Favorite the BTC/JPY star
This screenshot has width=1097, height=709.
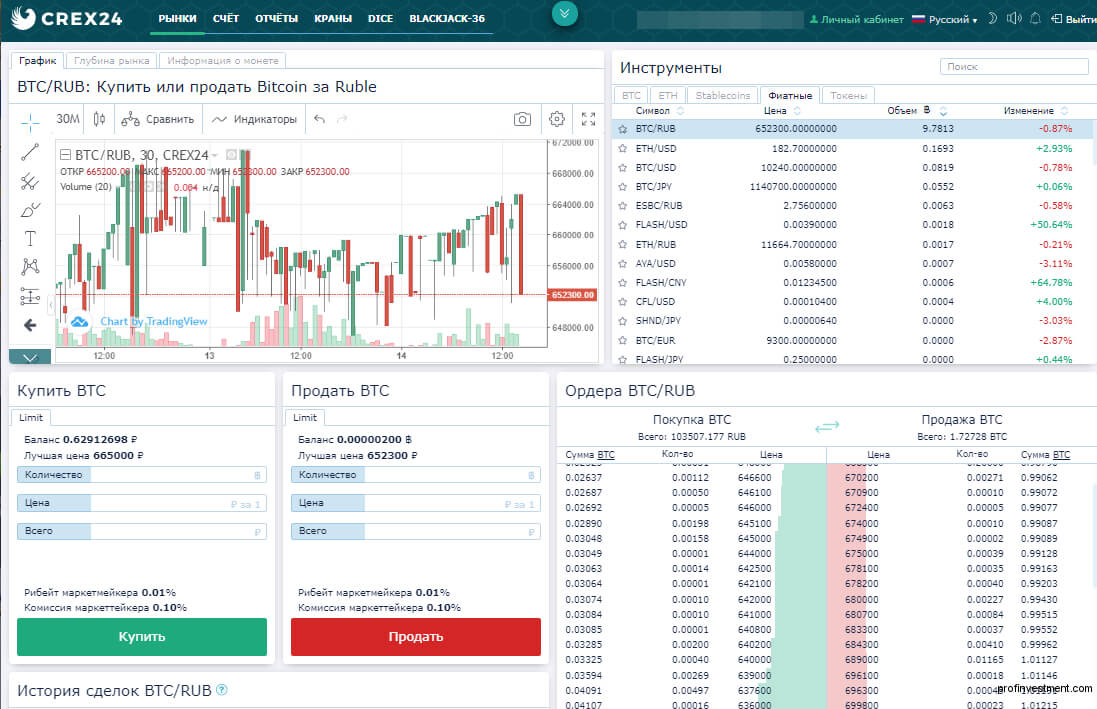pyautogui.click(x=623, y=187)
